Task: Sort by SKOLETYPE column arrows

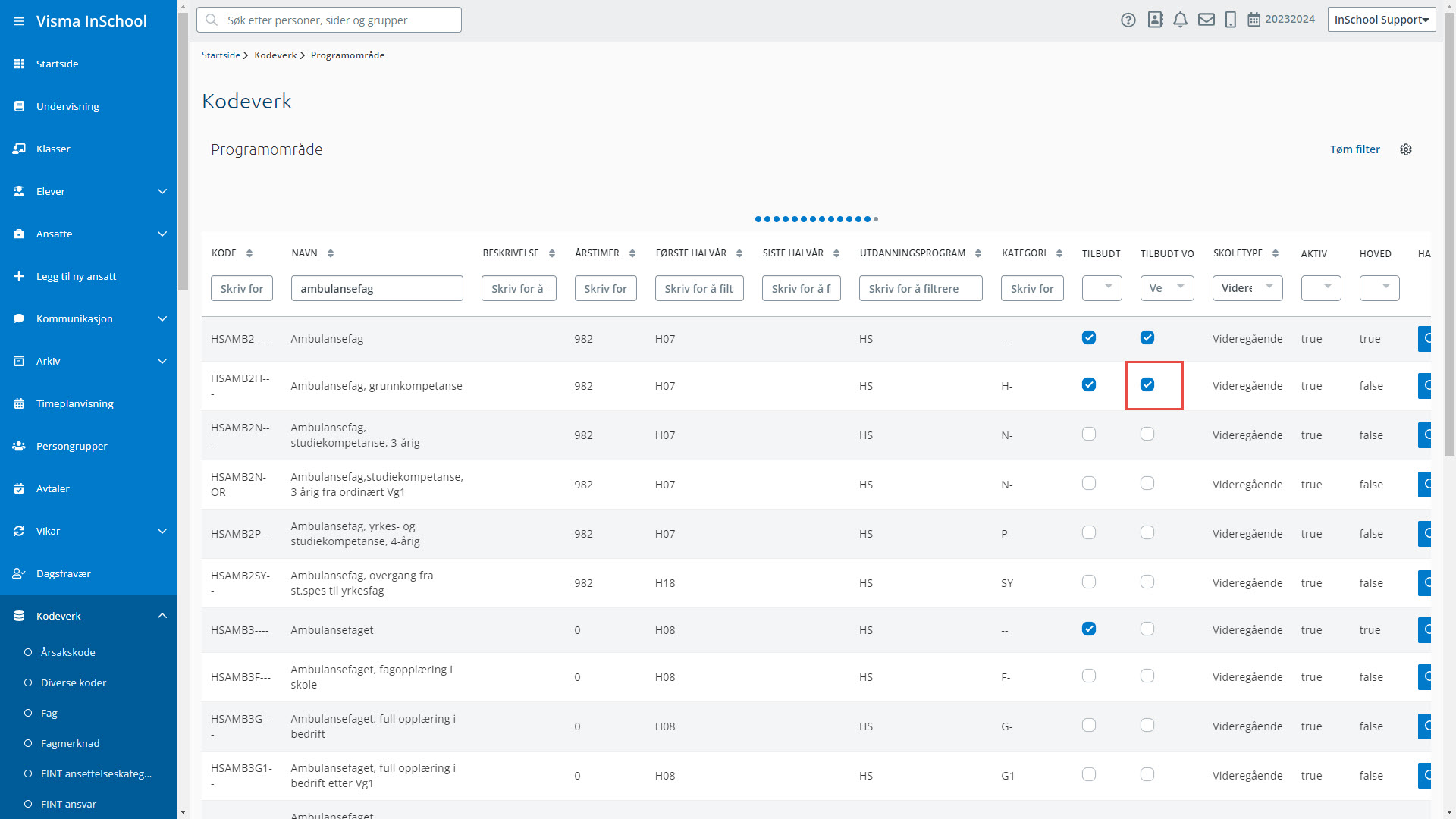Action: coord(1276,253)
